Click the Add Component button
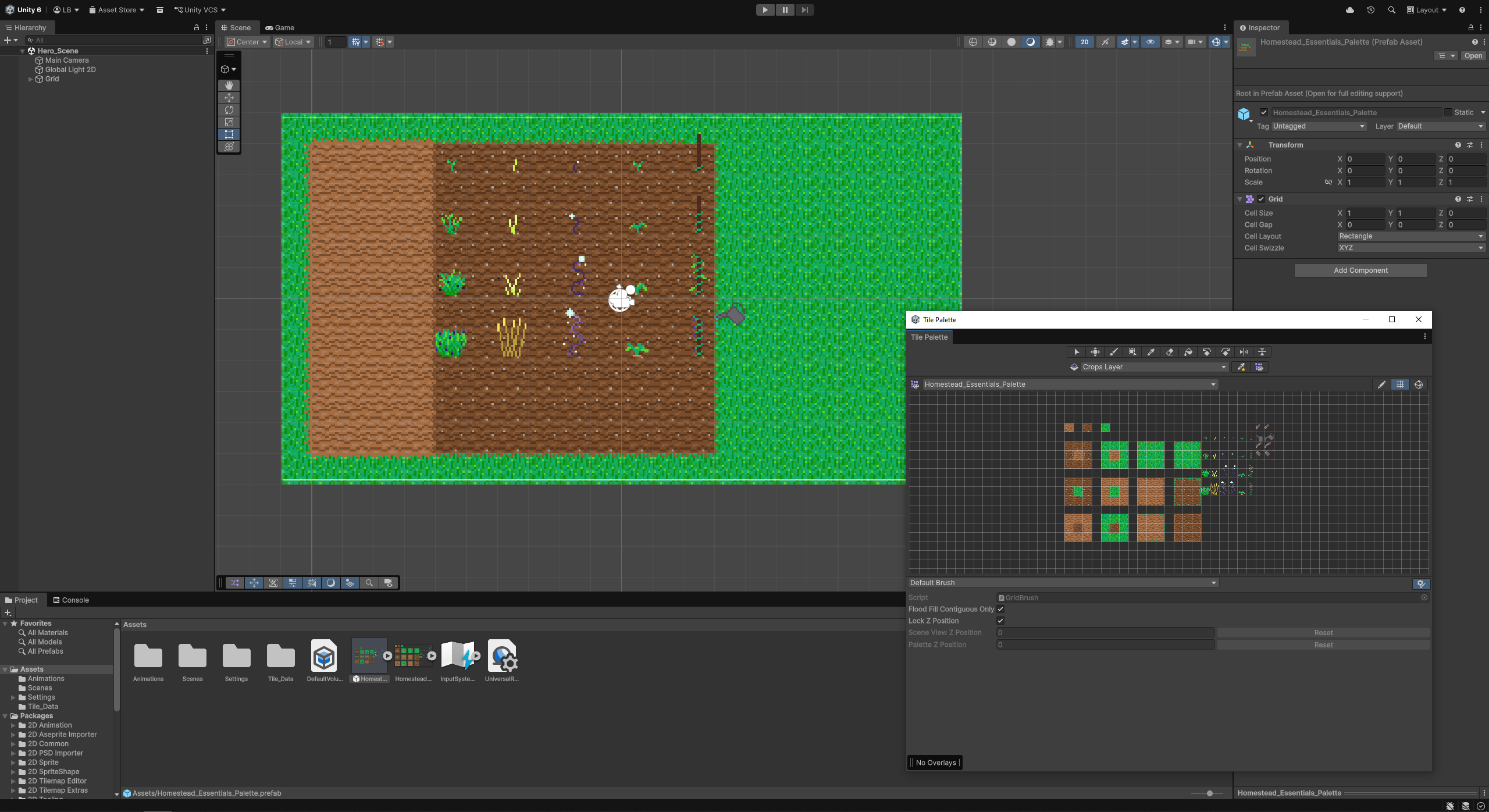Screen dimensions: 1489x812 click(1360, 270)
